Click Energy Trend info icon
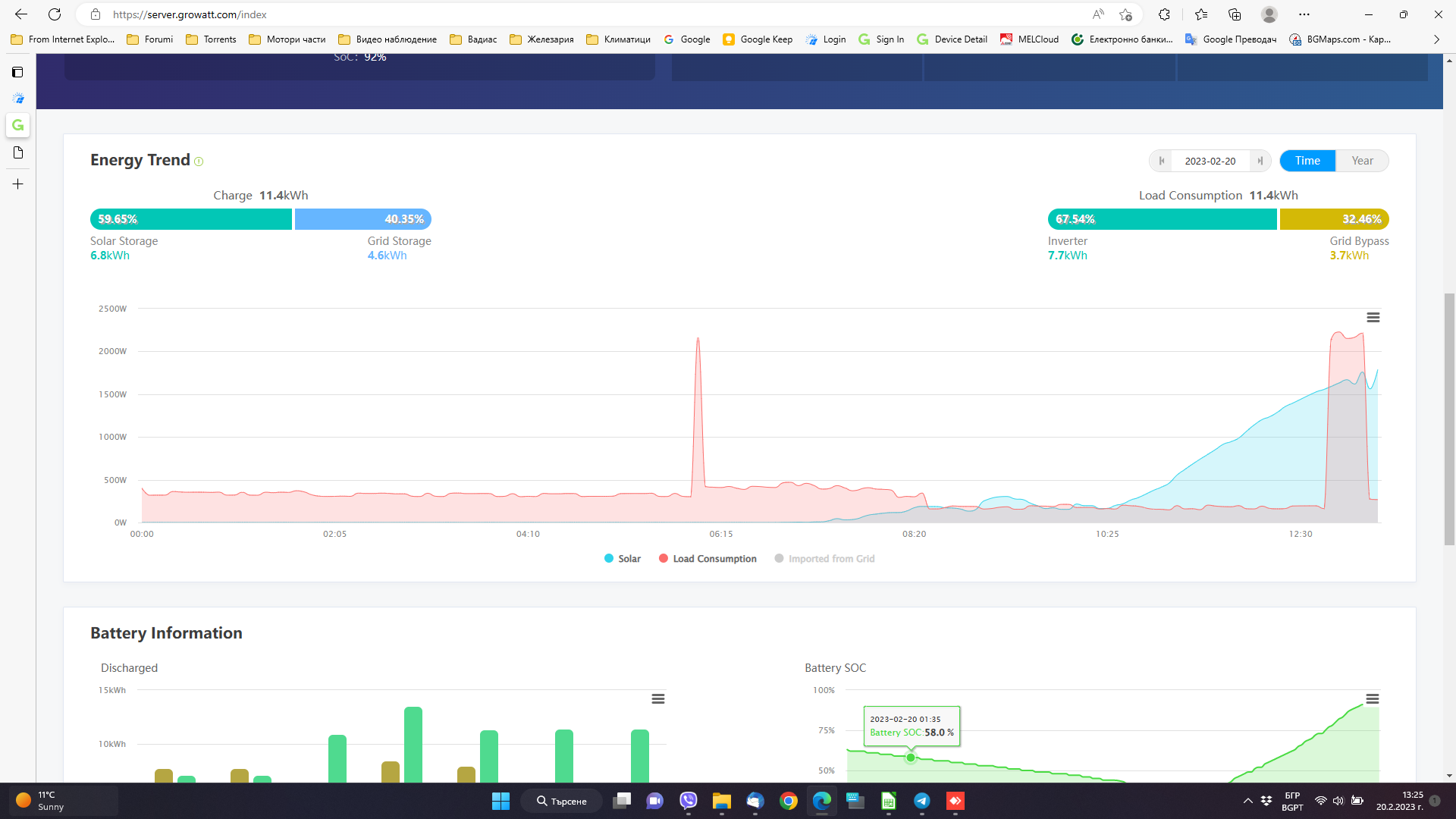 [199, 162]
